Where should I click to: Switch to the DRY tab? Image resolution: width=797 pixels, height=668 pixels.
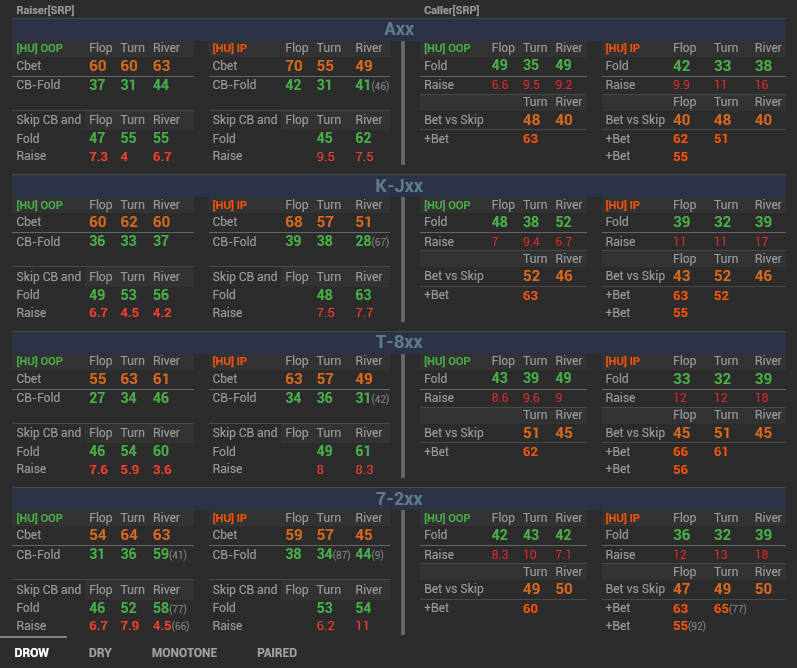pyautogui.click(x=100, y=652)
